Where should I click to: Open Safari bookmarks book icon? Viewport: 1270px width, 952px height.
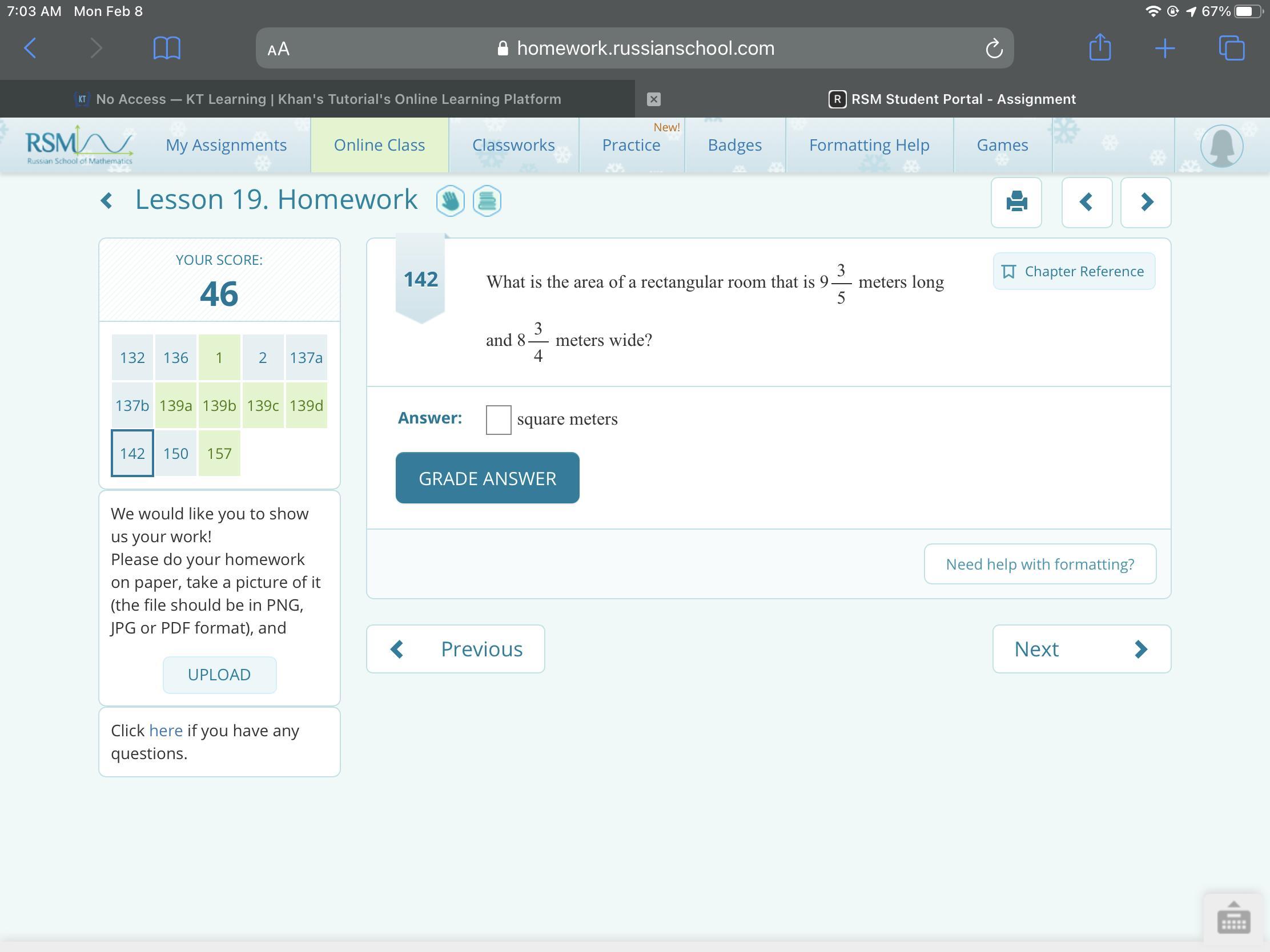[x=167, y=47]
